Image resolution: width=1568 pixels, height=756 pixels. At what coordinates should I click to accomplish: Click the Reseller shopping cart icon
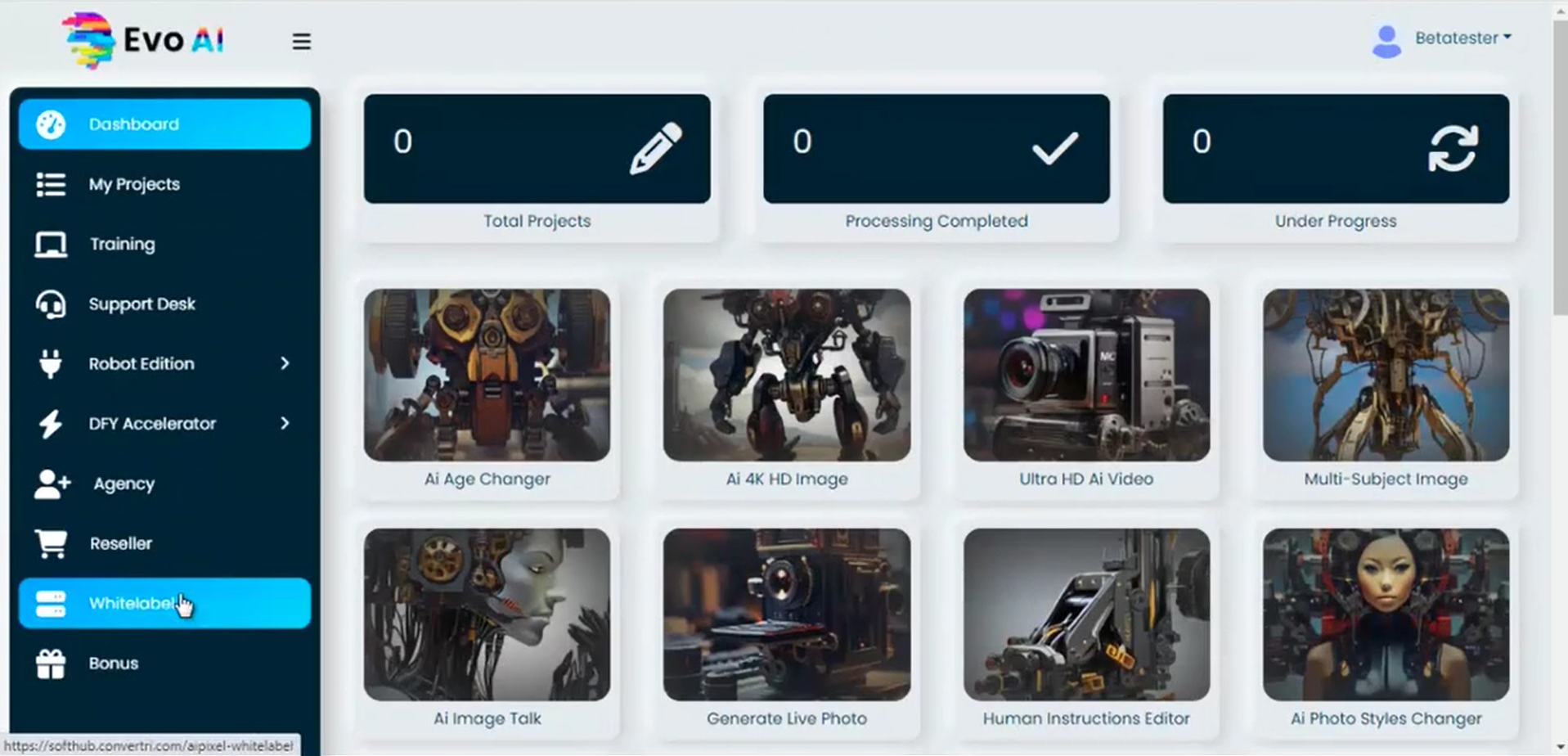(x=51, y=543)
